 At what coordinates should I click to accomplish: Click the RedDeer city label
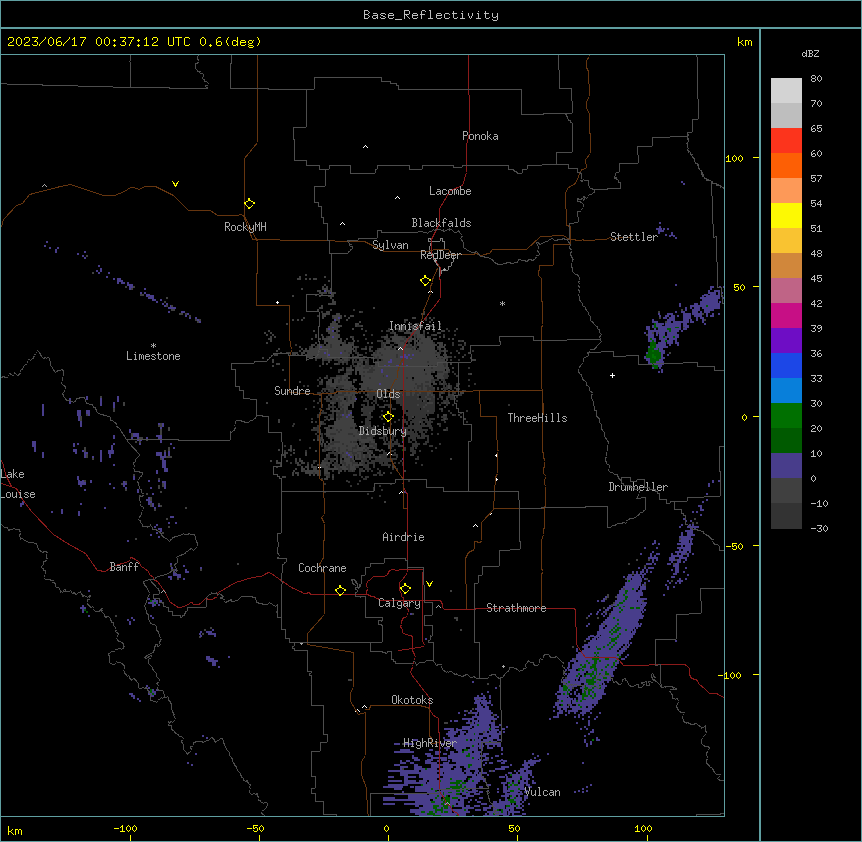pos(440,255)
